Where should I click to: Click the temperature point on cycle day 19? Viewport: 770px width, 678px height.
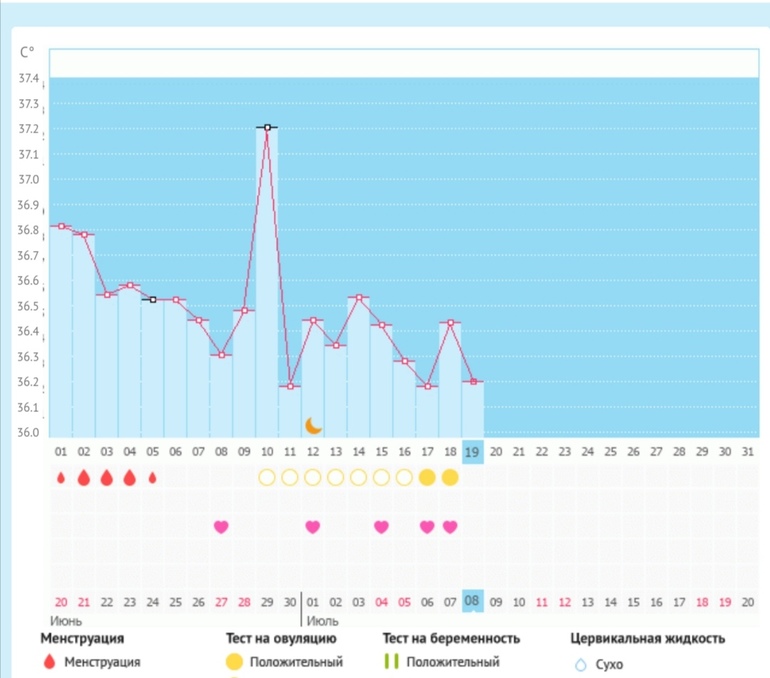(473, 382)
